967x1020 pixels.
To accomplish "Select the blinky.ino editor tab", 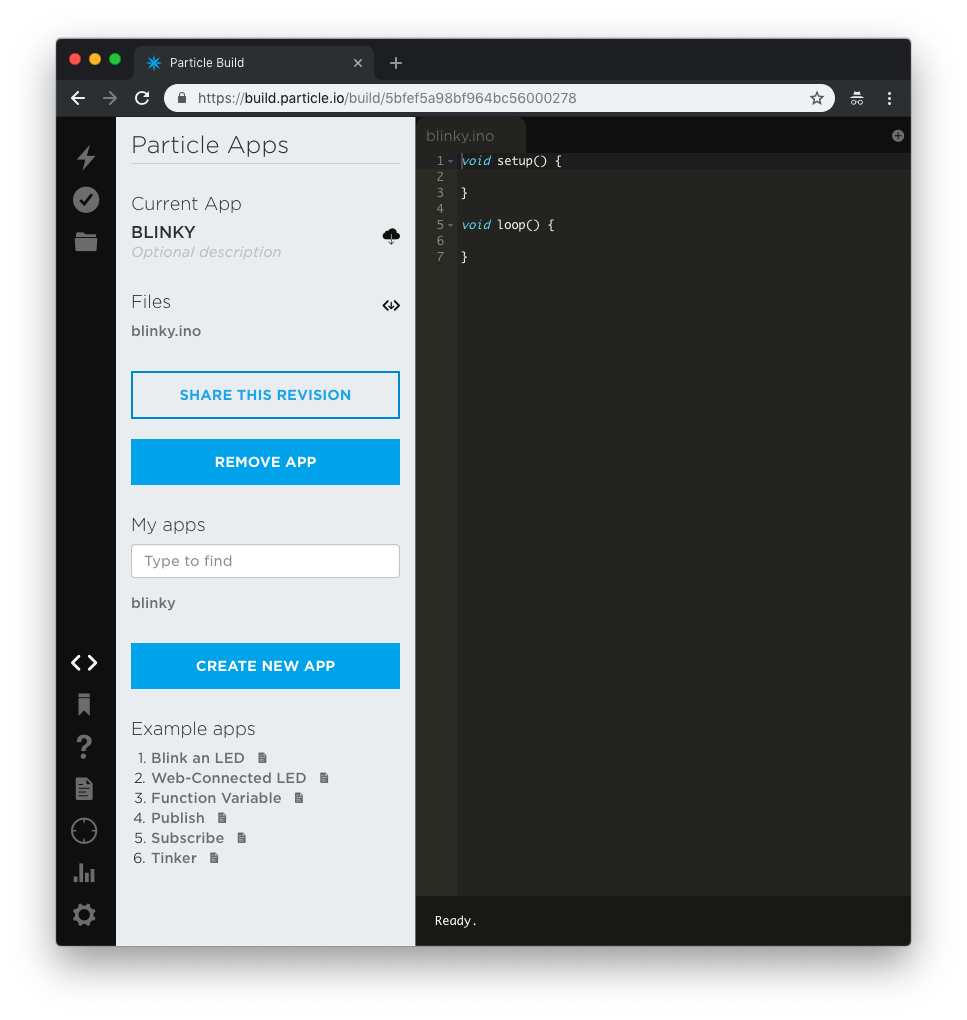I will pos(460,136).
